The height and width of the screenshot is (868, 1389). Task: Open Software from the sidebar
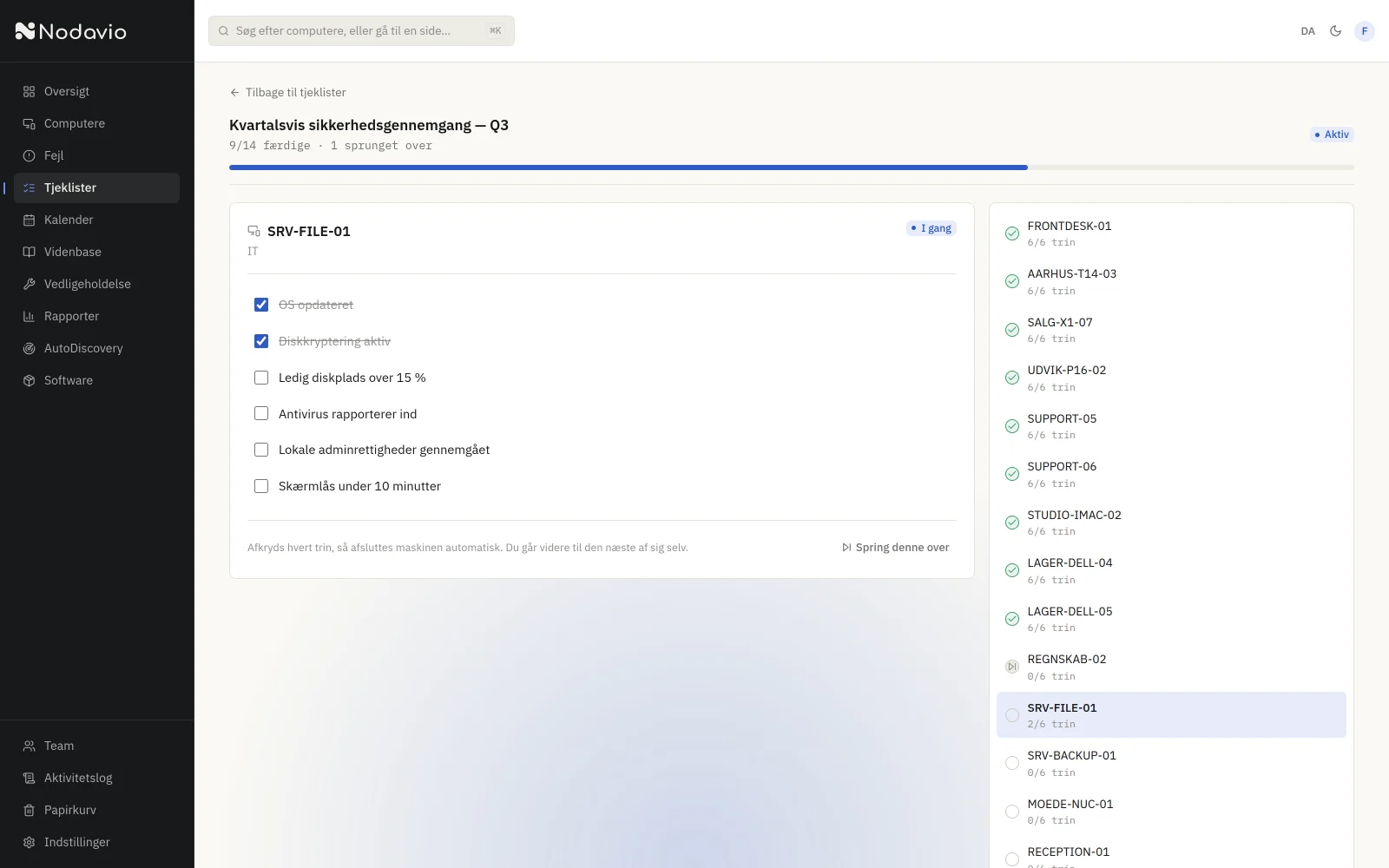[x=96, y=380]
